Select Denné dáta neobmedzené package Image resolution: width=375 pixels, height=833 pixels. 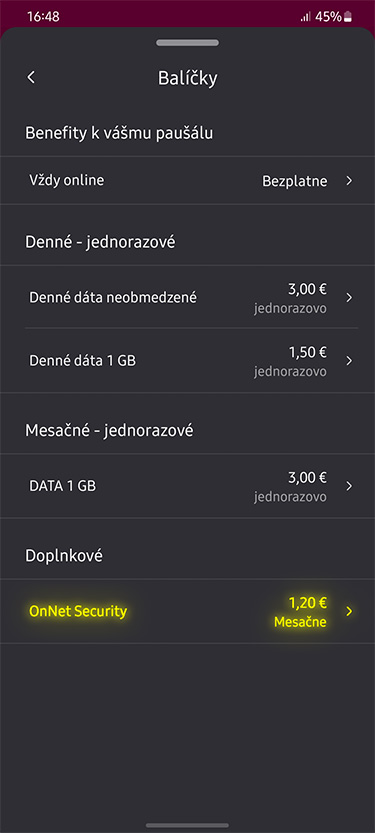pyautogui.click(x=188, y=297)
